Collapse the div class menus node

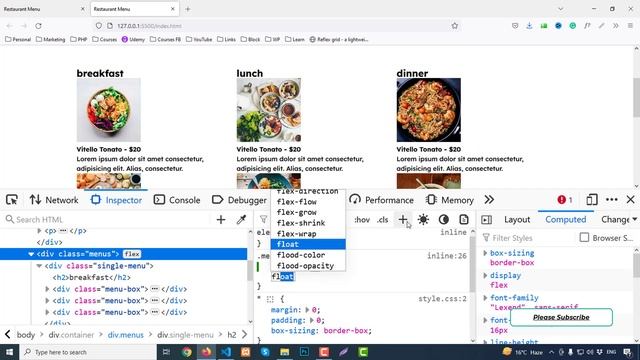[x=31, y=254]
